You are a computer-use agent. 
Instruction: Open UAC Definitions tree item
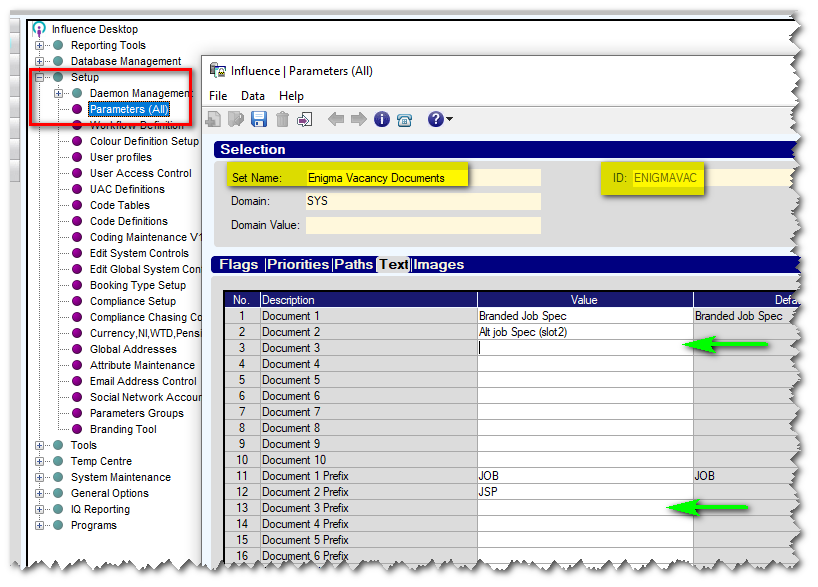point(127,189)
